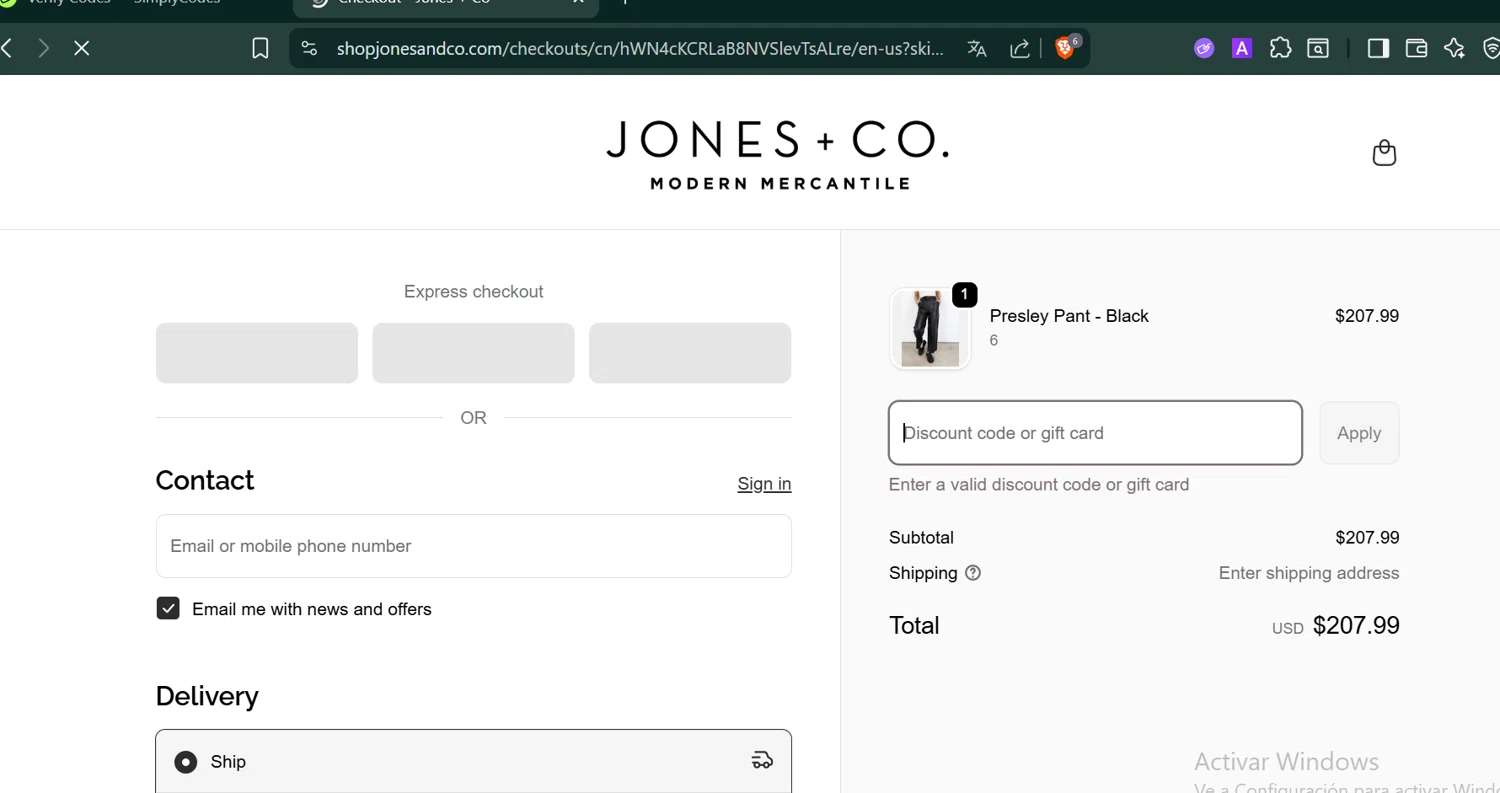Viewport: 1500px width, 793px height.
Task: Apply the discount code
Action: tap(1359, 433)
